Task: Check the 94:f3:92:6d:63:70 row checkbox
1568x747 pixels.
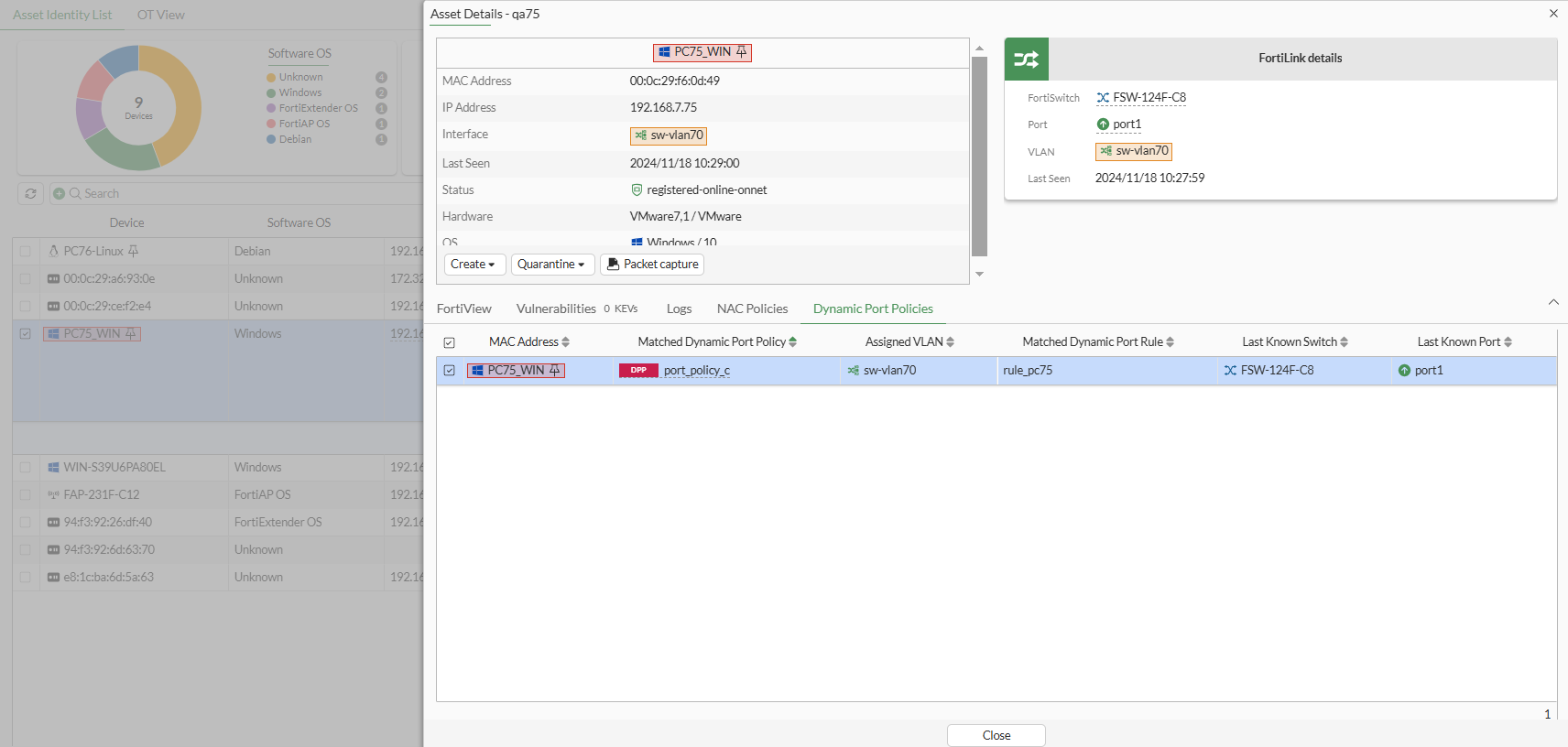Action: [x=25, y=550]
